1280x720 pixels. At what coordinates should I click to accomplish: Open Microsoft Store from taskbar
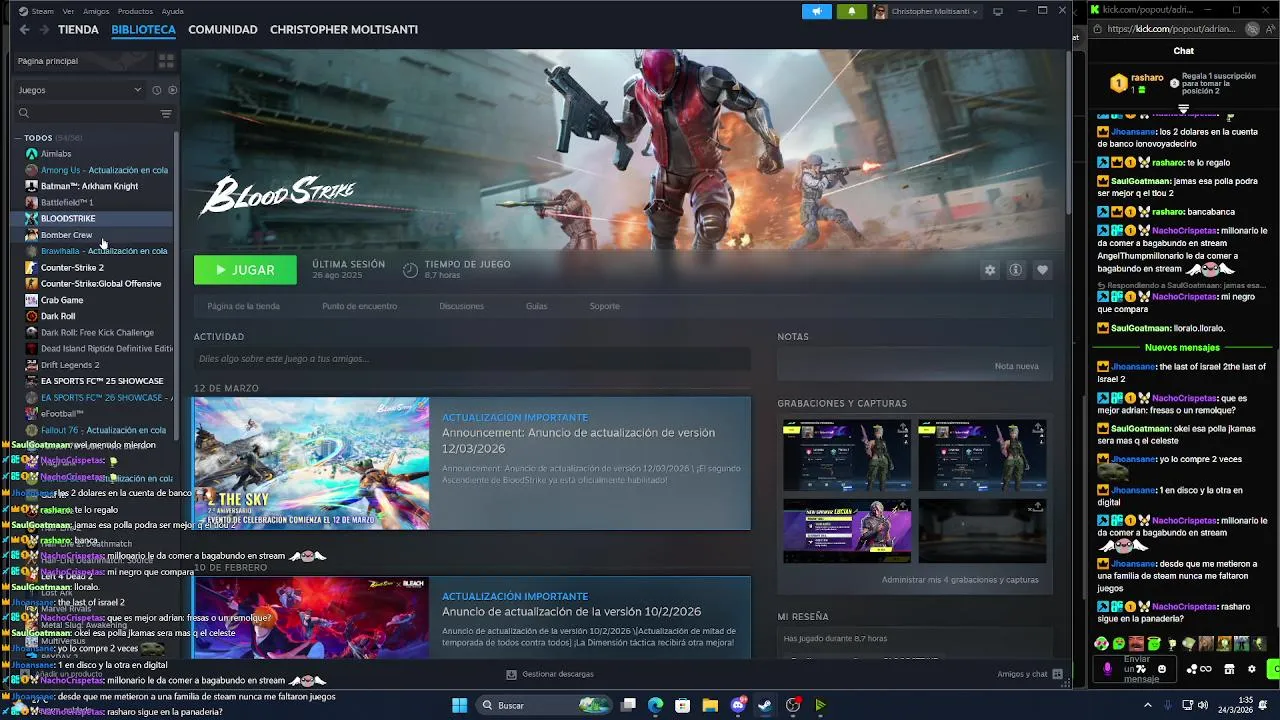(682, 705)
